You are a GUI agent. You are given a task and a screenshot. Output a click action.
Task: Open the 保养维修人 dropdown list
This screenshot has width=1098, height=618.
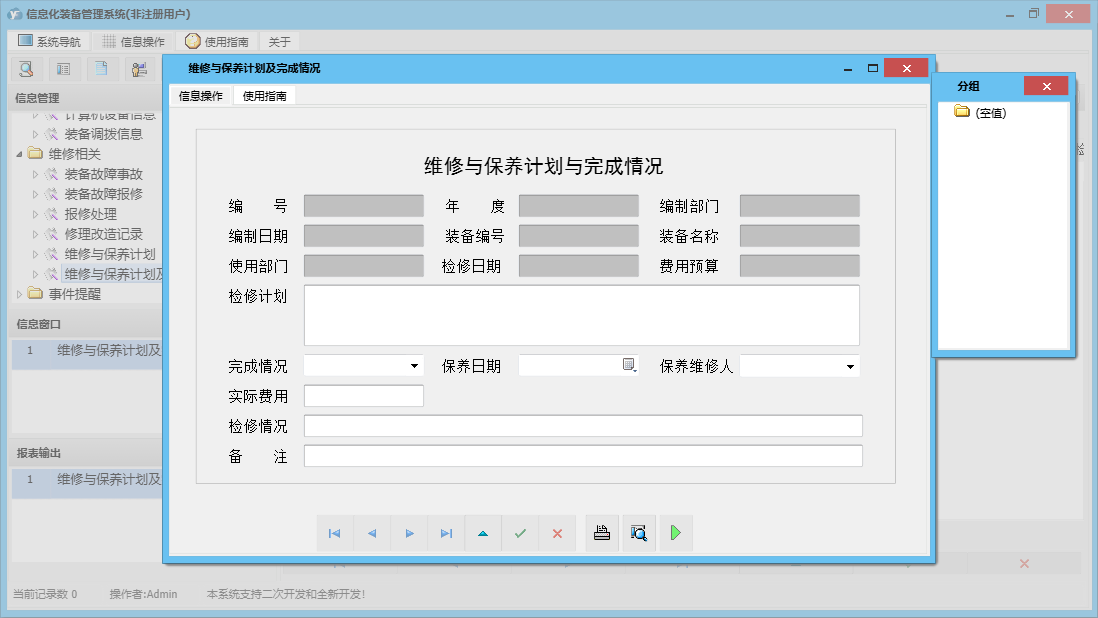click(850, 367)
